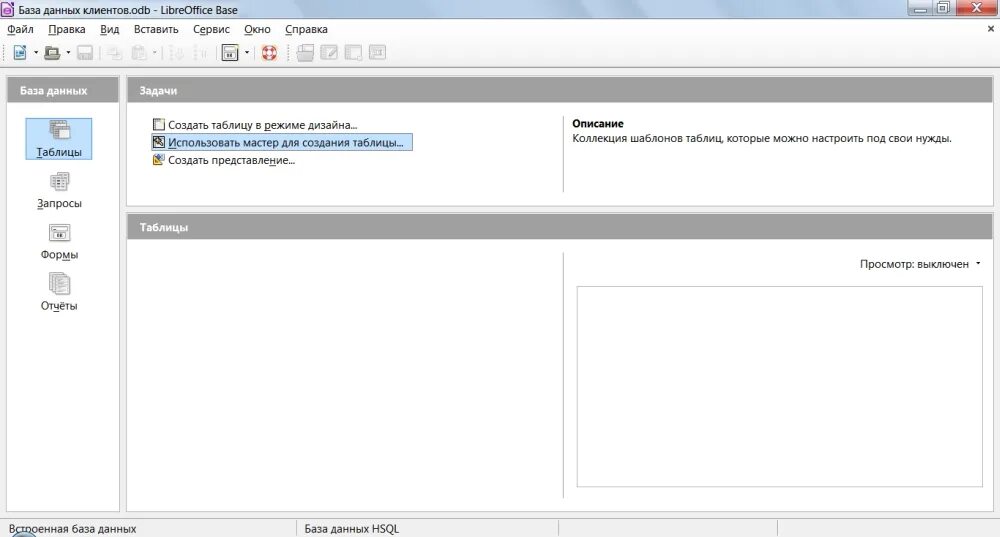Viewport: 1000px width, 537px height.
Task: Click the Задачи panel header
Action: click(559, 91)
